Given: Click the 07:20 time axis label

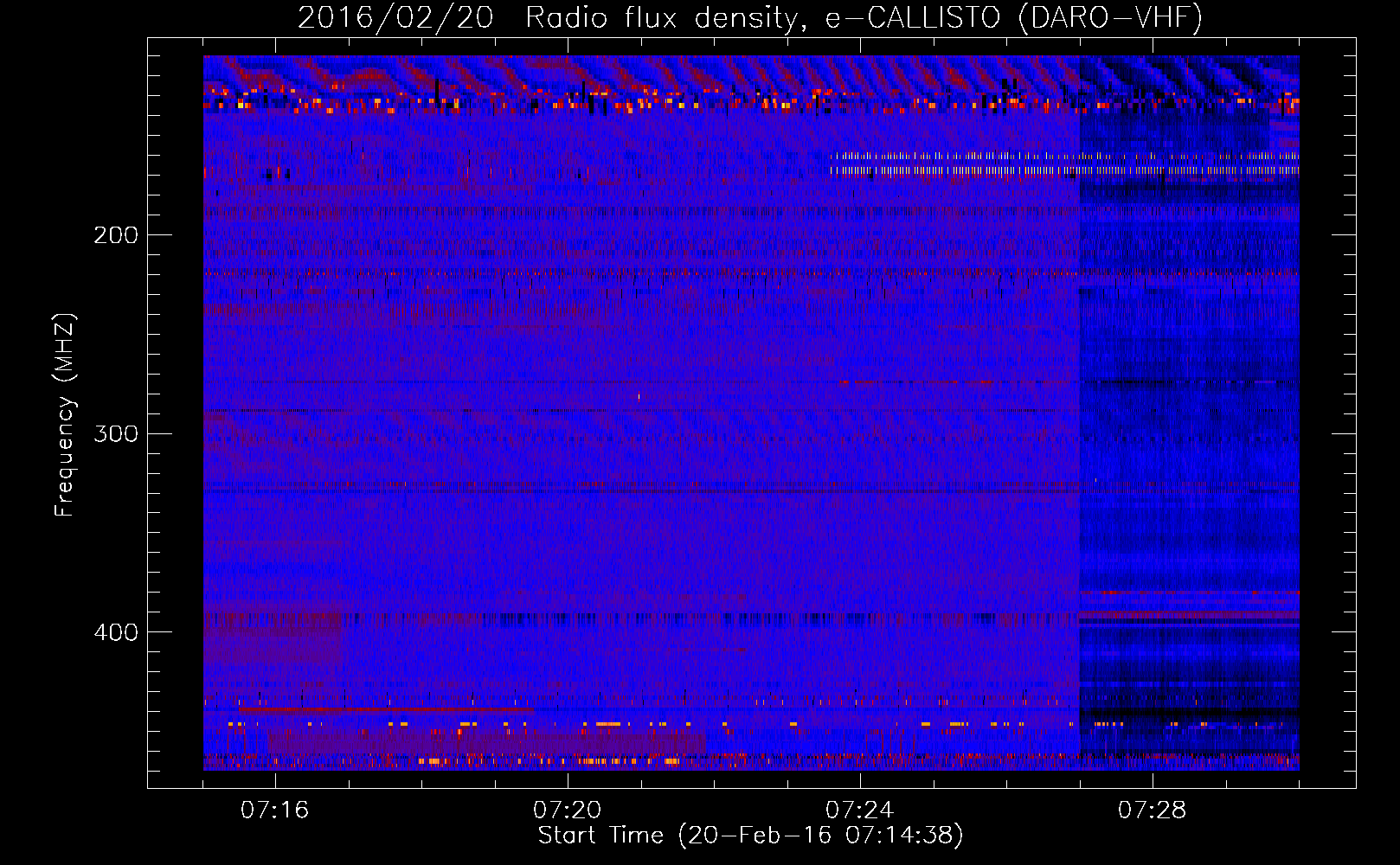Looking at the screenshot, I should click(x=567, y=811).
